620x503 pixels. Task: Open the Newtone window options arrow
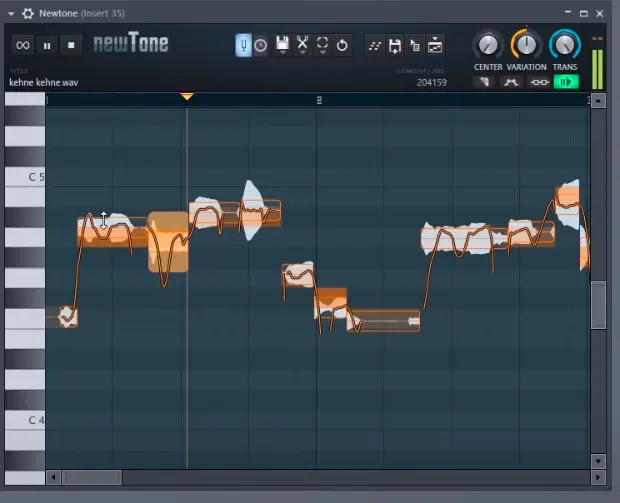pos(11,12)
